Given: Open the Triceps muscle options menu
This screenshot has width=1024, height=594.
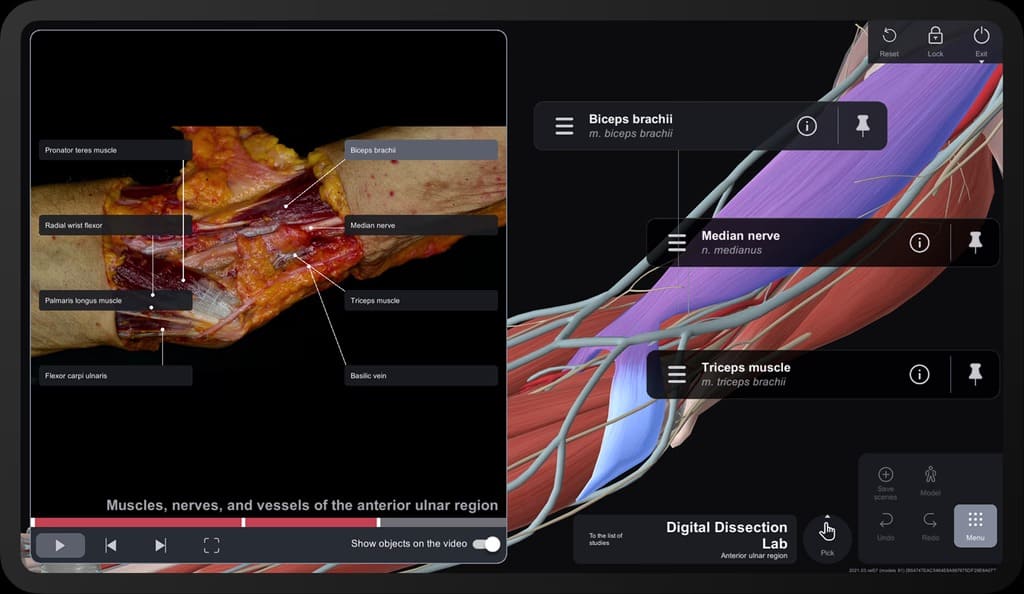Looking at the screenshot, I should coord(676,374).
